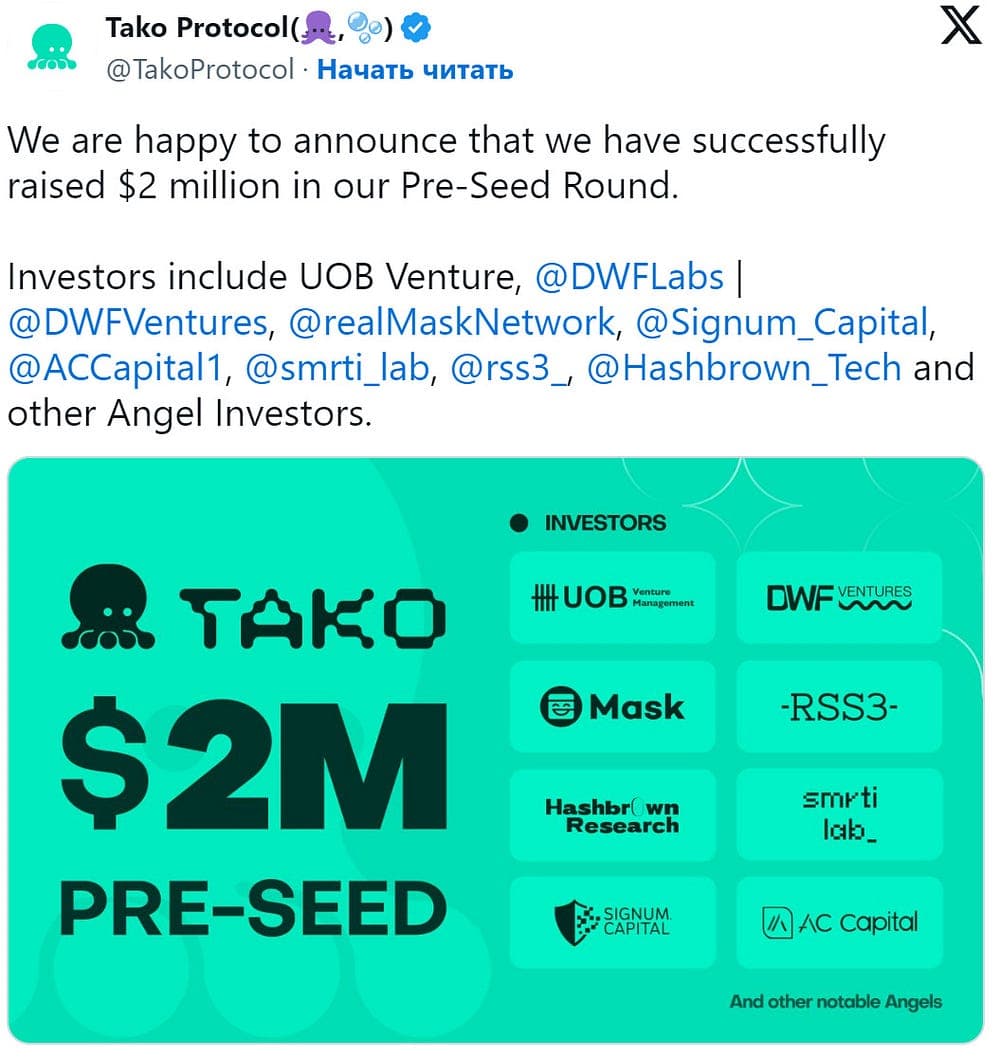This screenshot has width=1000, height=1060.
Task: Click the UOB Venture Management tile
Action: [613, 598]
